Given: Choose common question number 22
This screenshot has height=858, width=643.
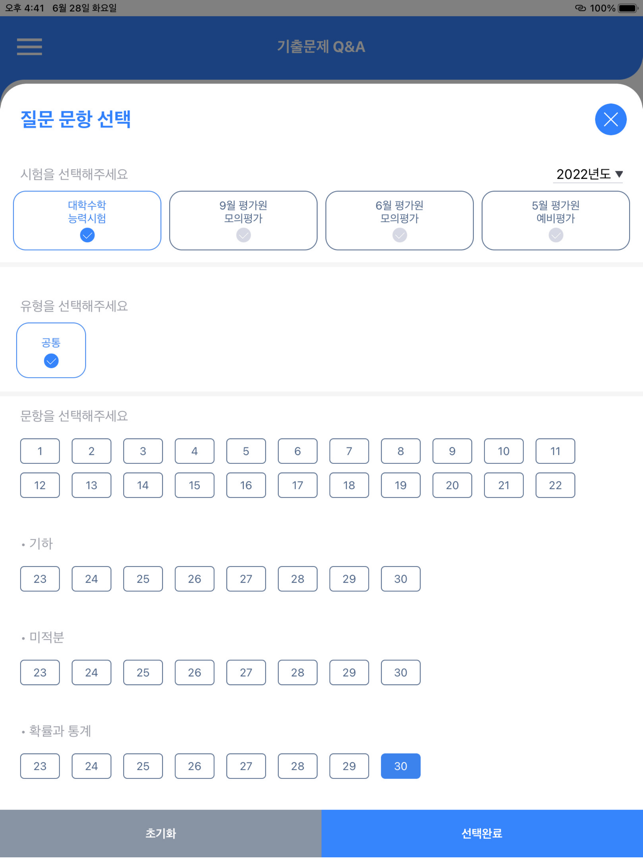Looking at the screenshot, I should [555, 485].
